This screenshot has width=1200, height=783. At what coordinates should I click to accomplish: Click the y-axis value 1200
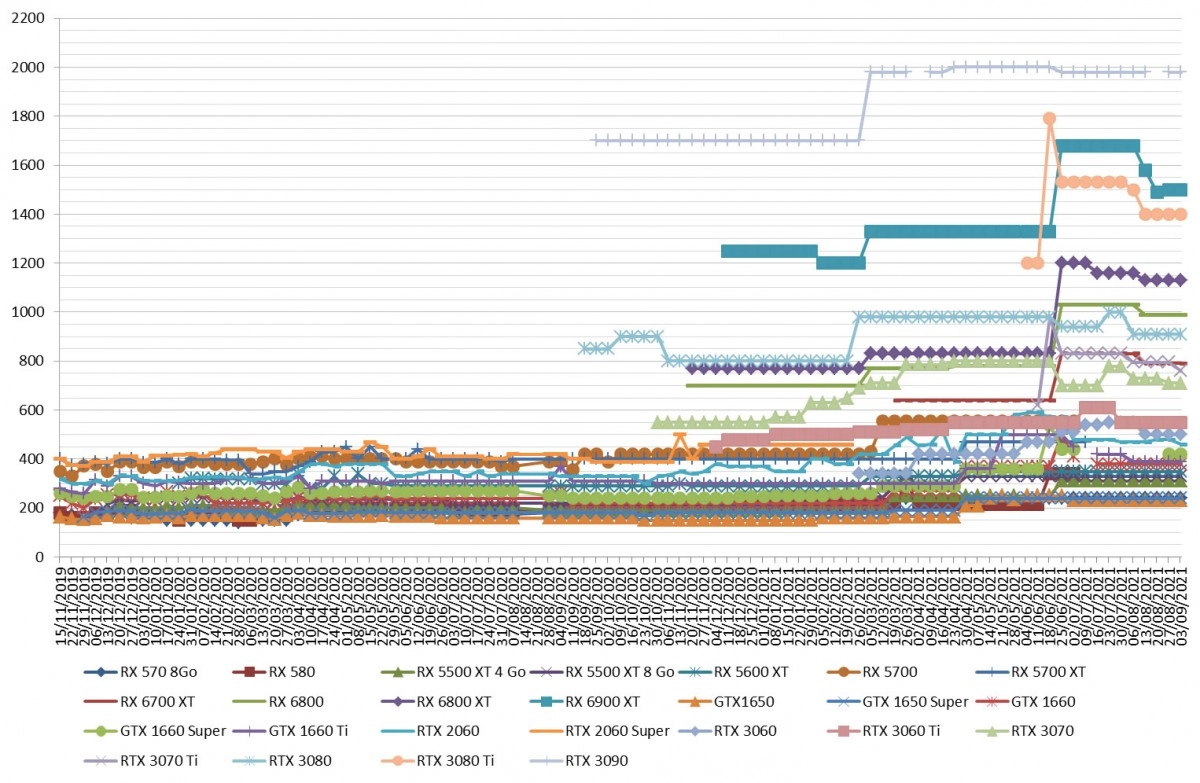click(x=29, y=264)
